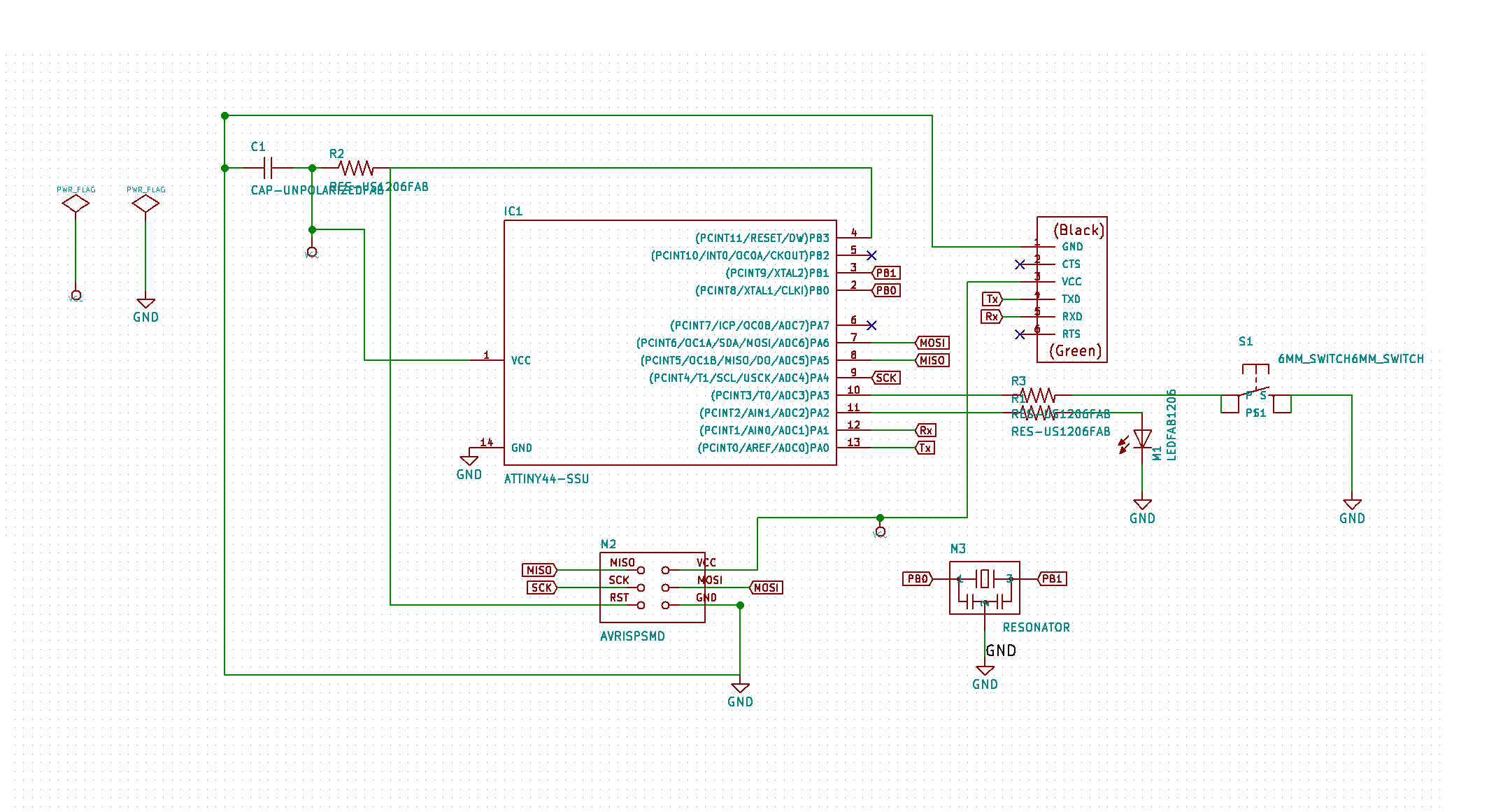Image resolution: width=1496 pixels, height=812 pixels.
Task: Select the R3 resistor symbol
Action: pos(1037,395)
